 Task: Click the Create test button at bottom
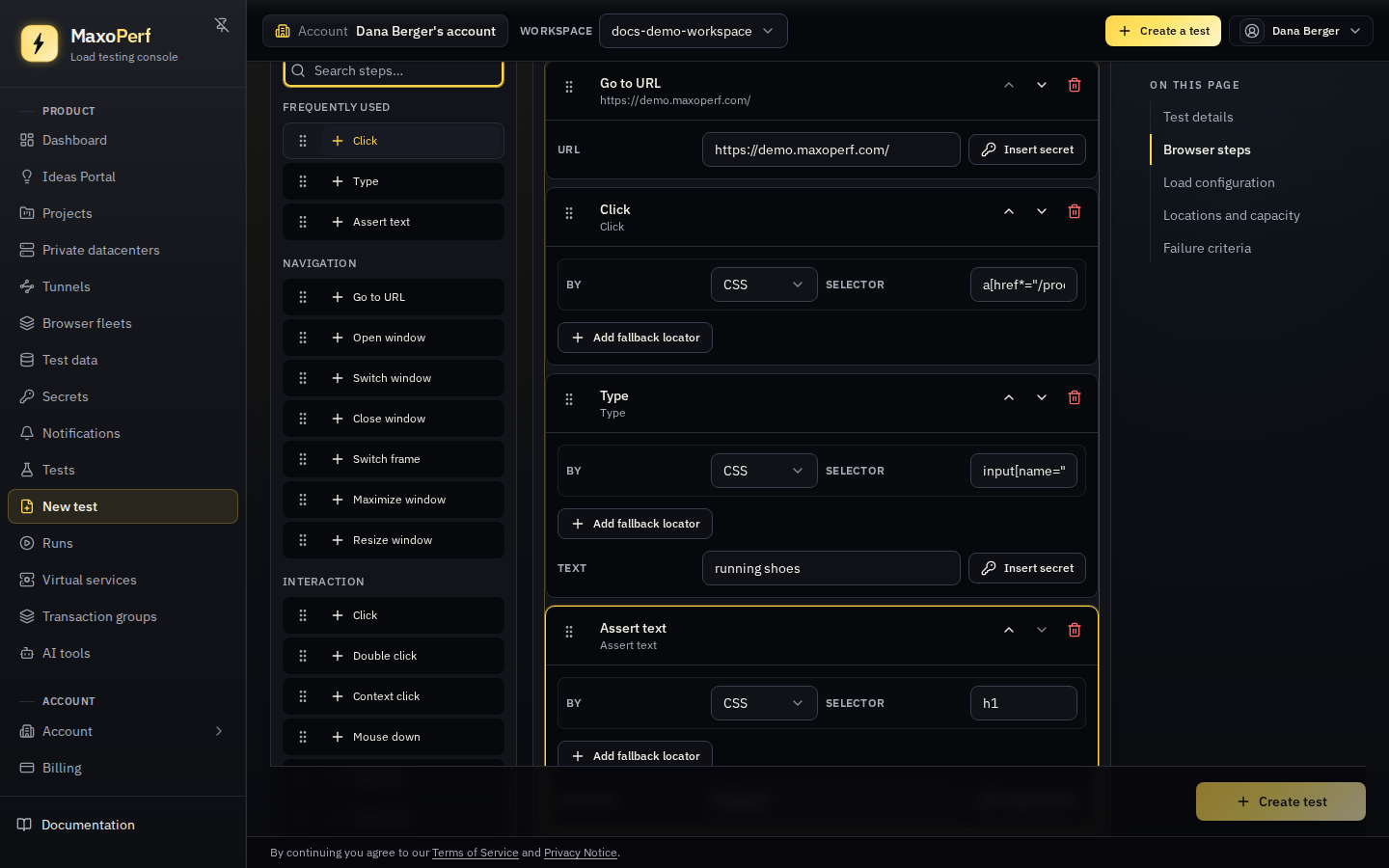click(1281, 801)
